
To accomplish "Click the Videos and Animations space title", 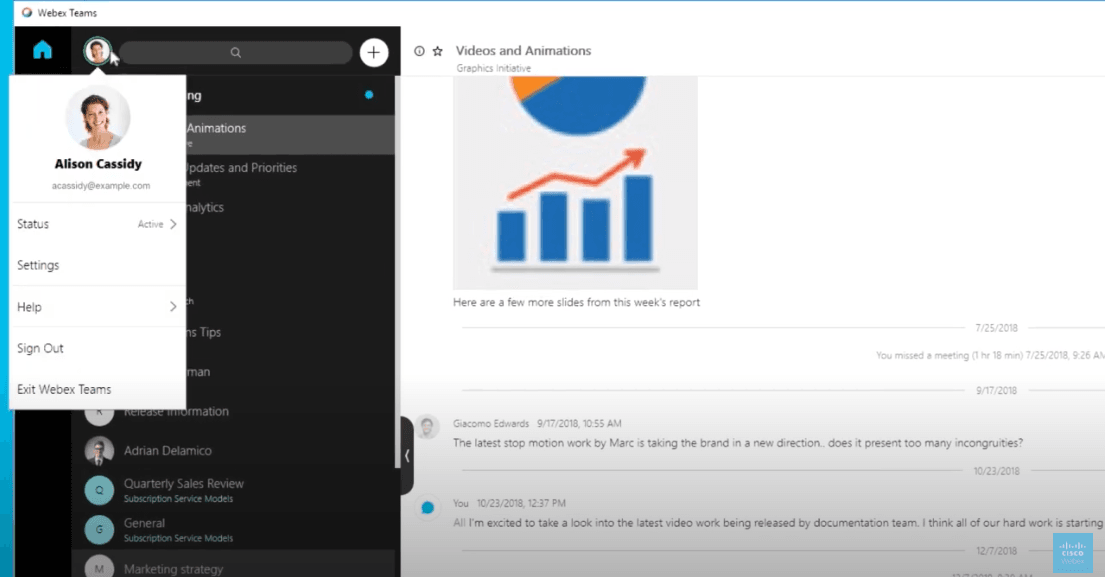I will [523, 51].
